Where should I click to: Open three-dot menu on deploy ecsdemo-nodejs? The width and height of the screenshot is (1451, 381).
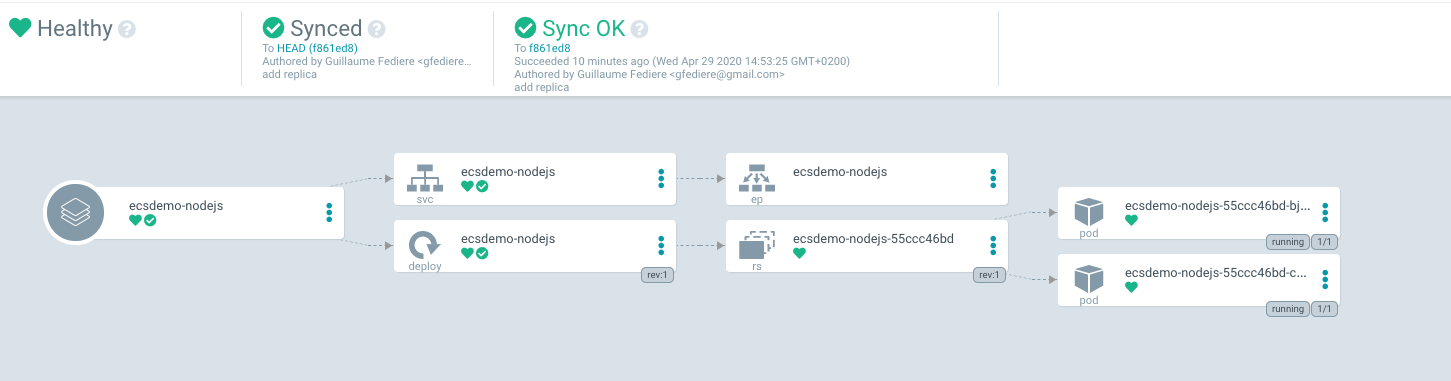[x=661, y=245]
